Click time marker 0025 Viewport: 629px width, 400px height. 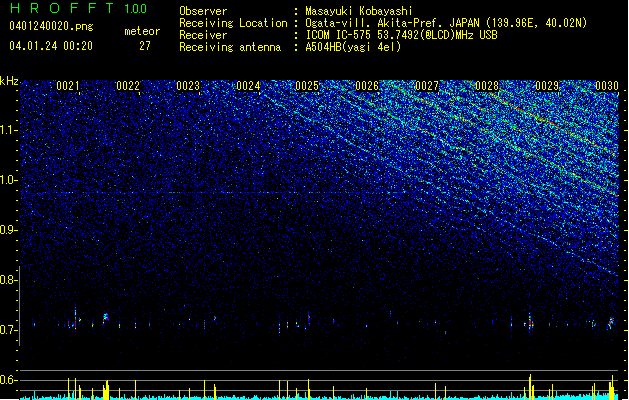[307, 86]
